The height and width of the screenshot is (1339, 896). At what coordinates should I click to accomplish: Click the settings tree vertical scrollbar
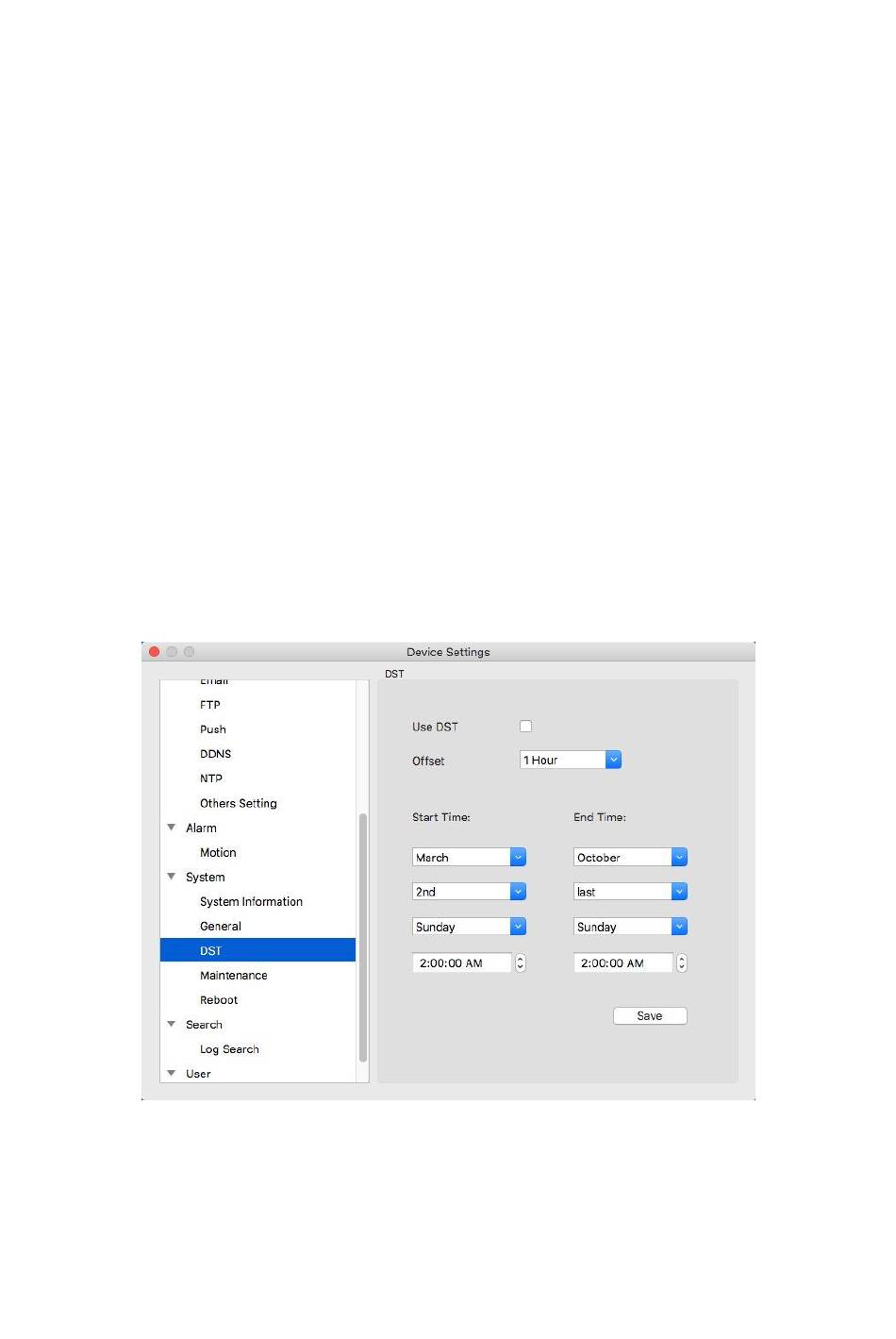click(x=363, y=937)
